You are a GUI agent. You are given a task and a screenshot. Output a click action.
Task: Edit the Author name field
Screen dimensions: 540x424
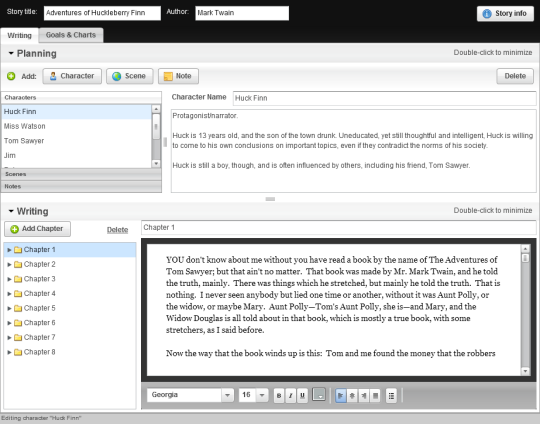pos(242,13)
